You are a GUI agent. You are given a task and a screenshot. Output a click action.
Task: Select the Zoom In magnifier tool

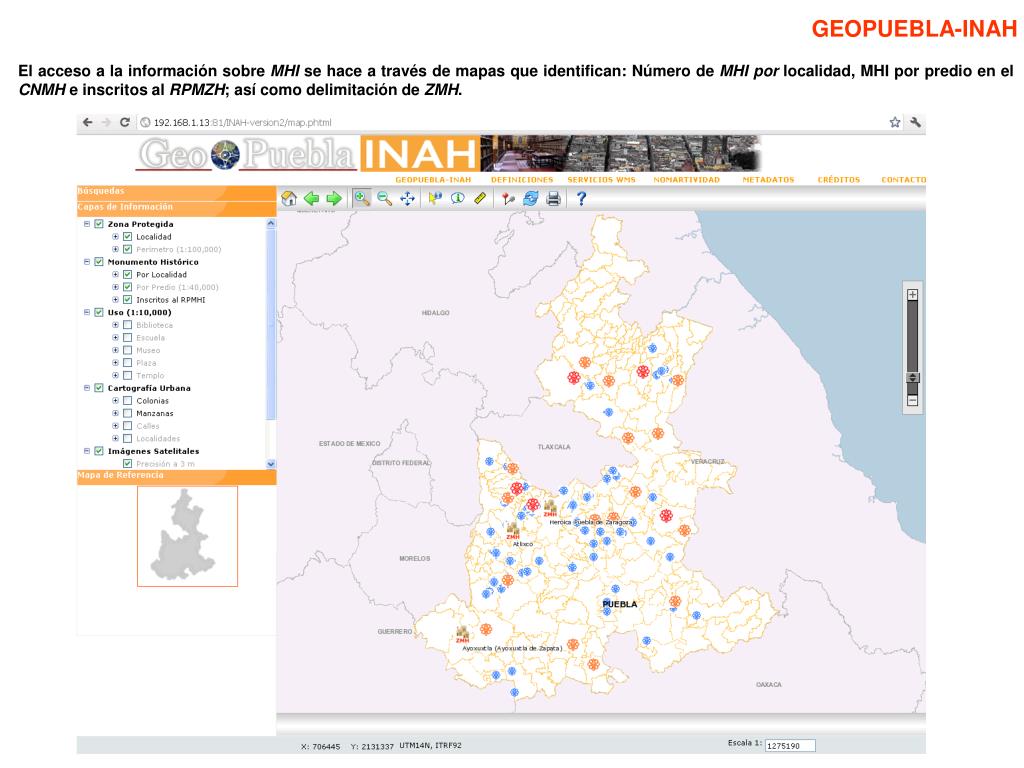[x=361, y=199]
